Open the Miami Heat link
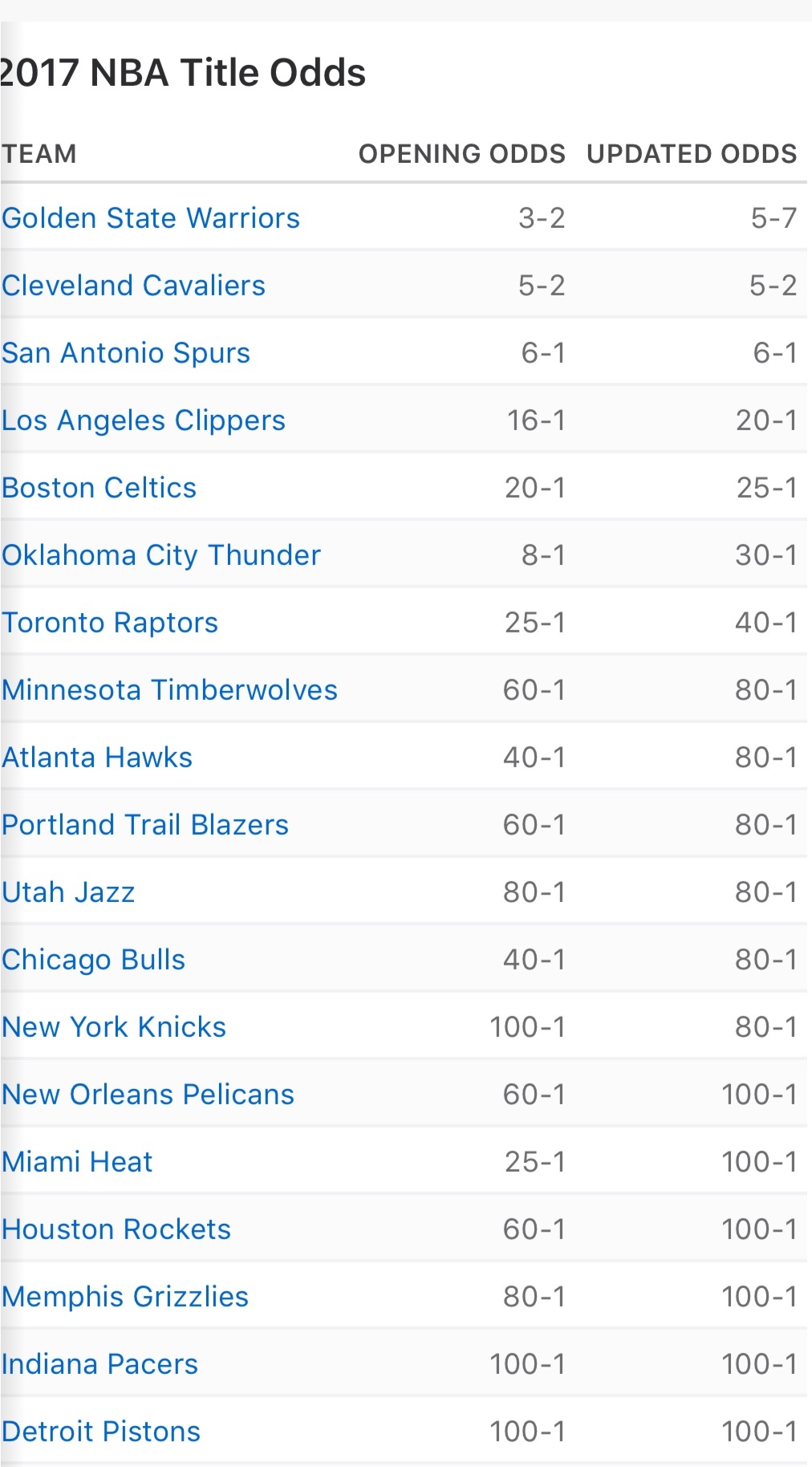The width and height of the screenshot is (812, 1467). coord(77,1162)
